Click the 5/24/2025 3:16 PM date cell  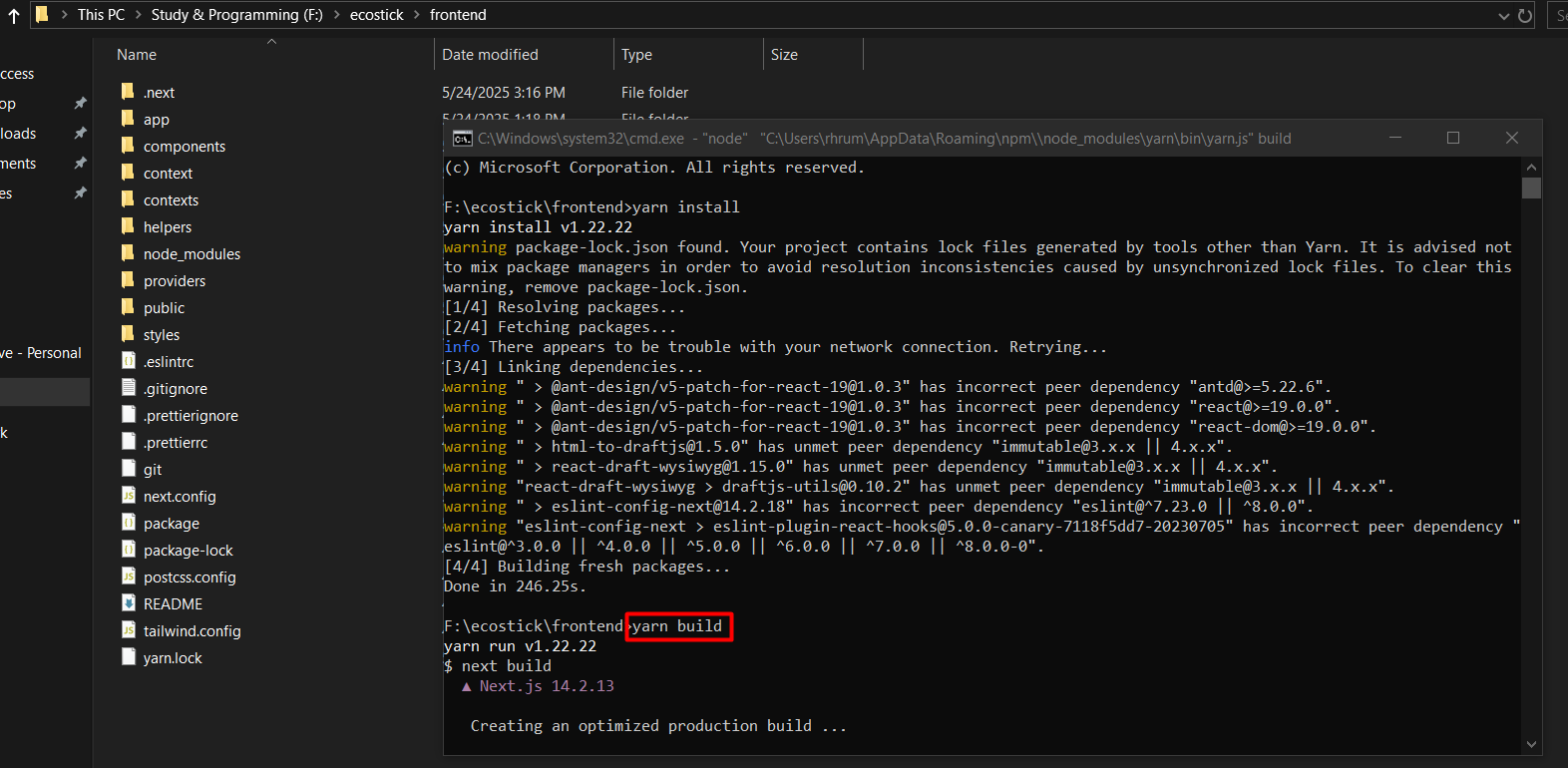504,93
